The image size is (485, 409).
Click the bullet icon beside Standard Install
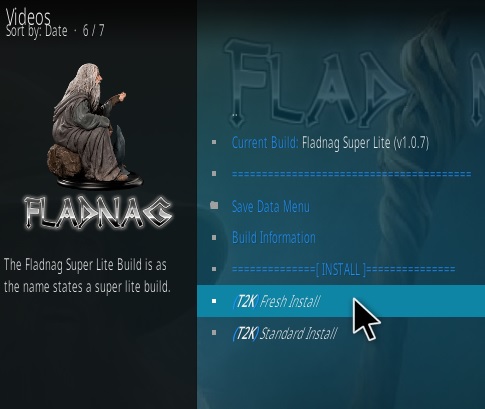pos(214,333)
